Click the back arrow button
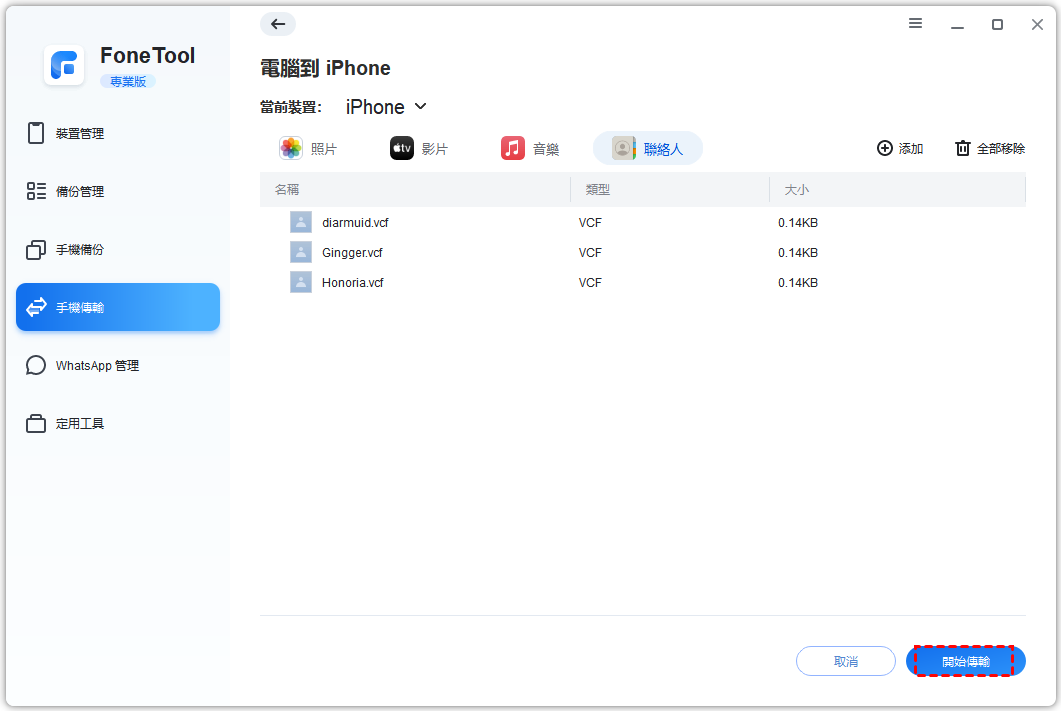This screenshot has height=711, width=1061. tap(277, 24)
